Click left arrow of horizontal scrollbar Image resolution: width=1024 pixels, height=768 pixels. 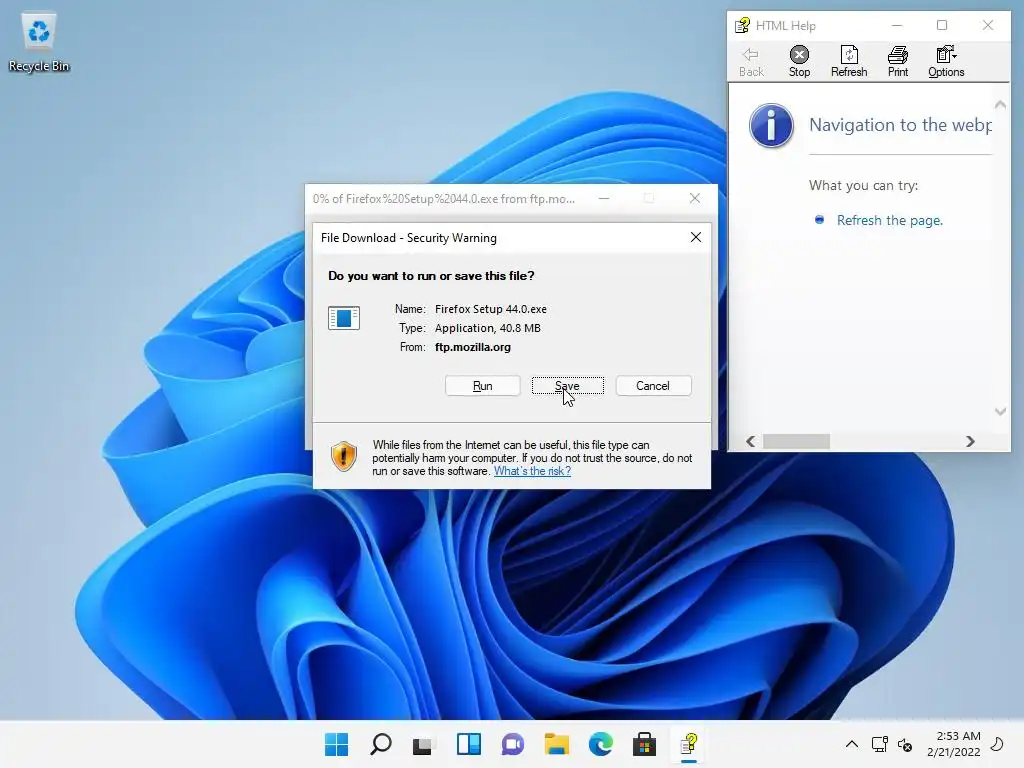(750, 441)
